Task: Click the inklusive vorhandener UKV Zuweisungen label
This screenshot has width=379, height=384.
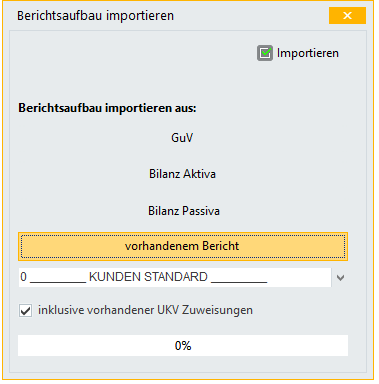Action: pyautogui.click(x=145, y=310)
